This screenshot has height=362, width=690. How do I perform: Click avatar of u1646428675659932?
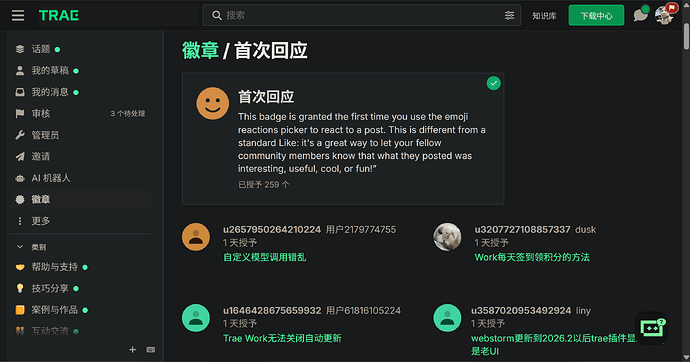pos(196,318)
